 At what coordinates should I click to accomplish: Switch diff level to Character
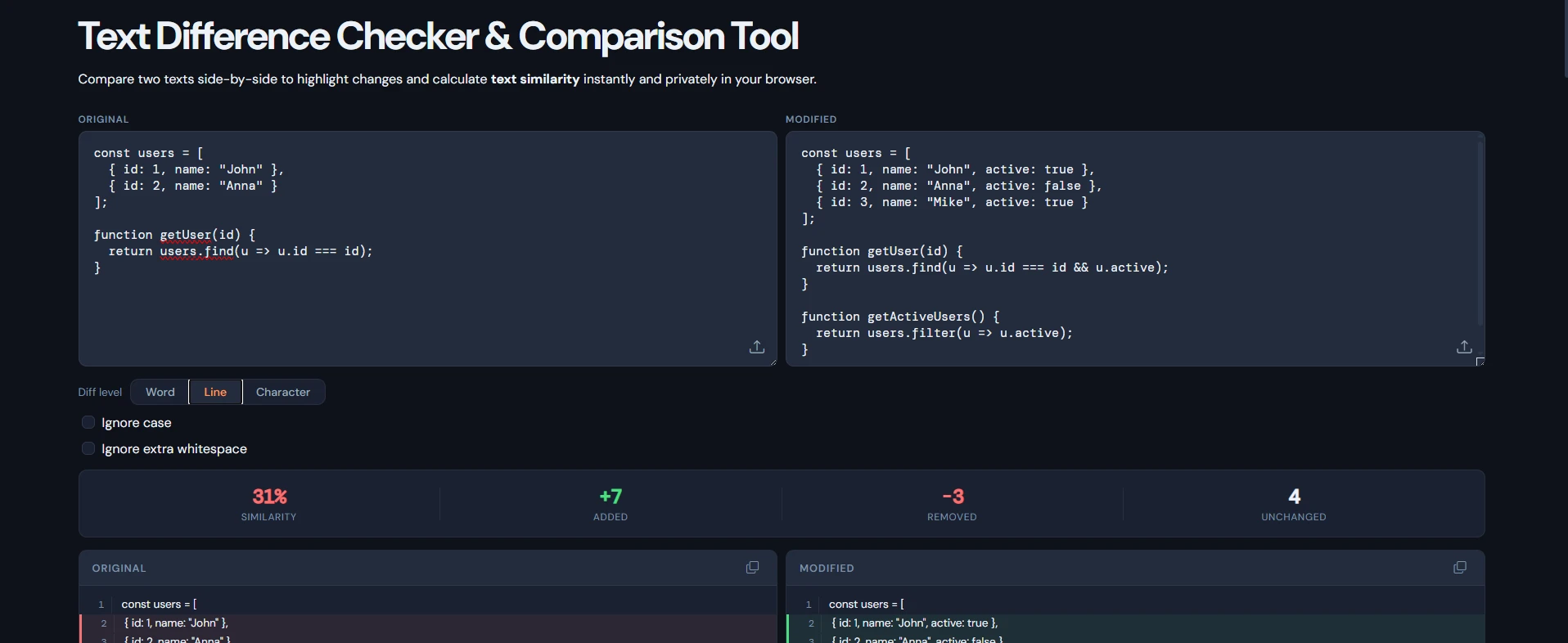click(283, 392)
